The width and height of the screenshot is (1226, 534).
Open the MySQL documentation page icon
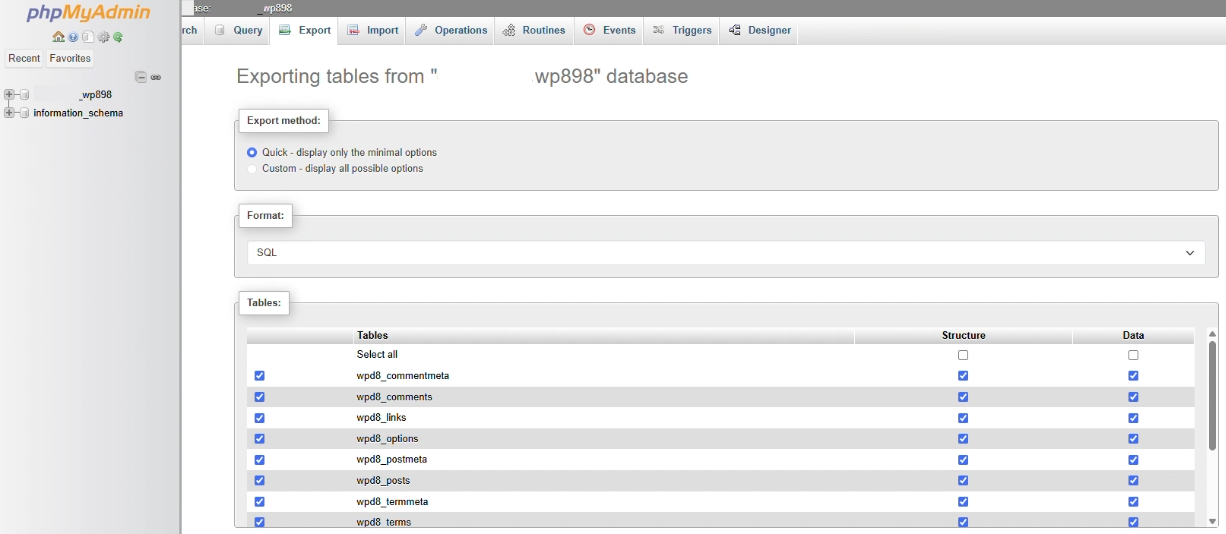pos(88,37)
